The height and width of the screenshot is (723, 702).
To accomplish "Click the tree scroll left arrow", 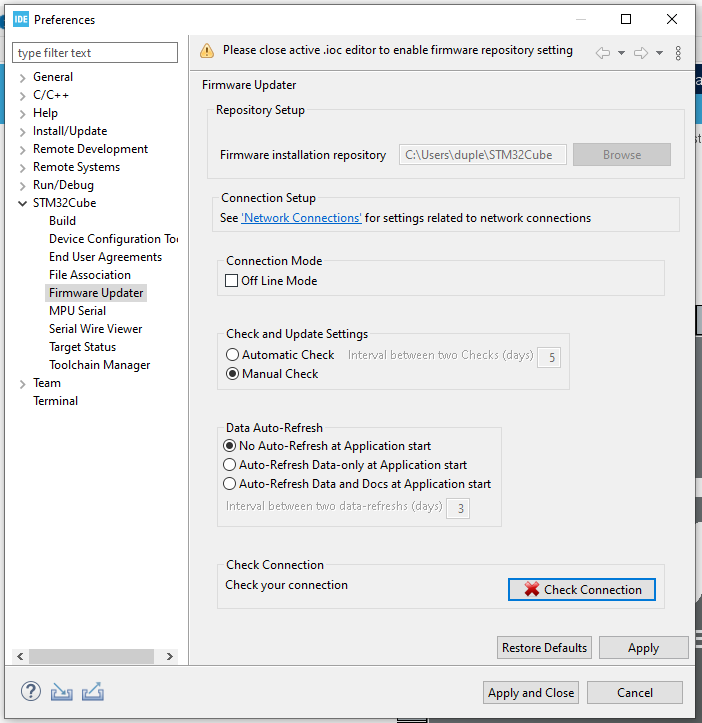I will 20,656.
